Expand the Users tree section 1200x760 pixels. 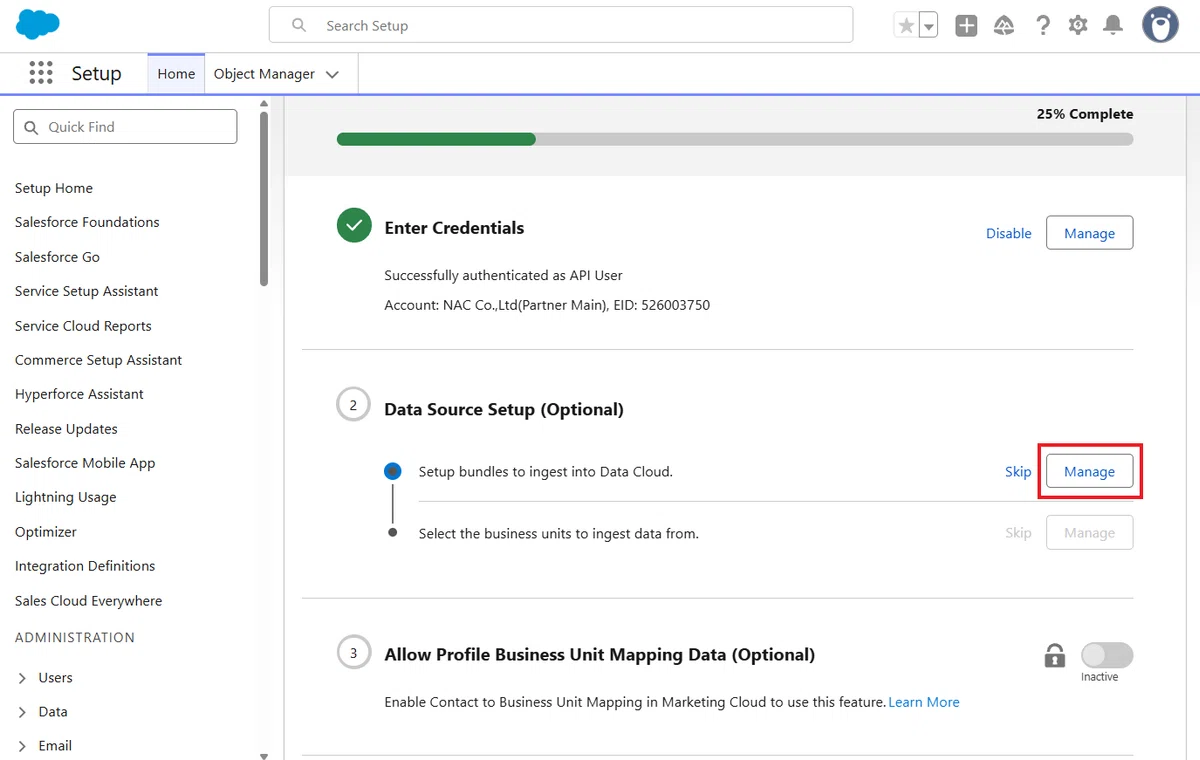[x=23, y=678]
